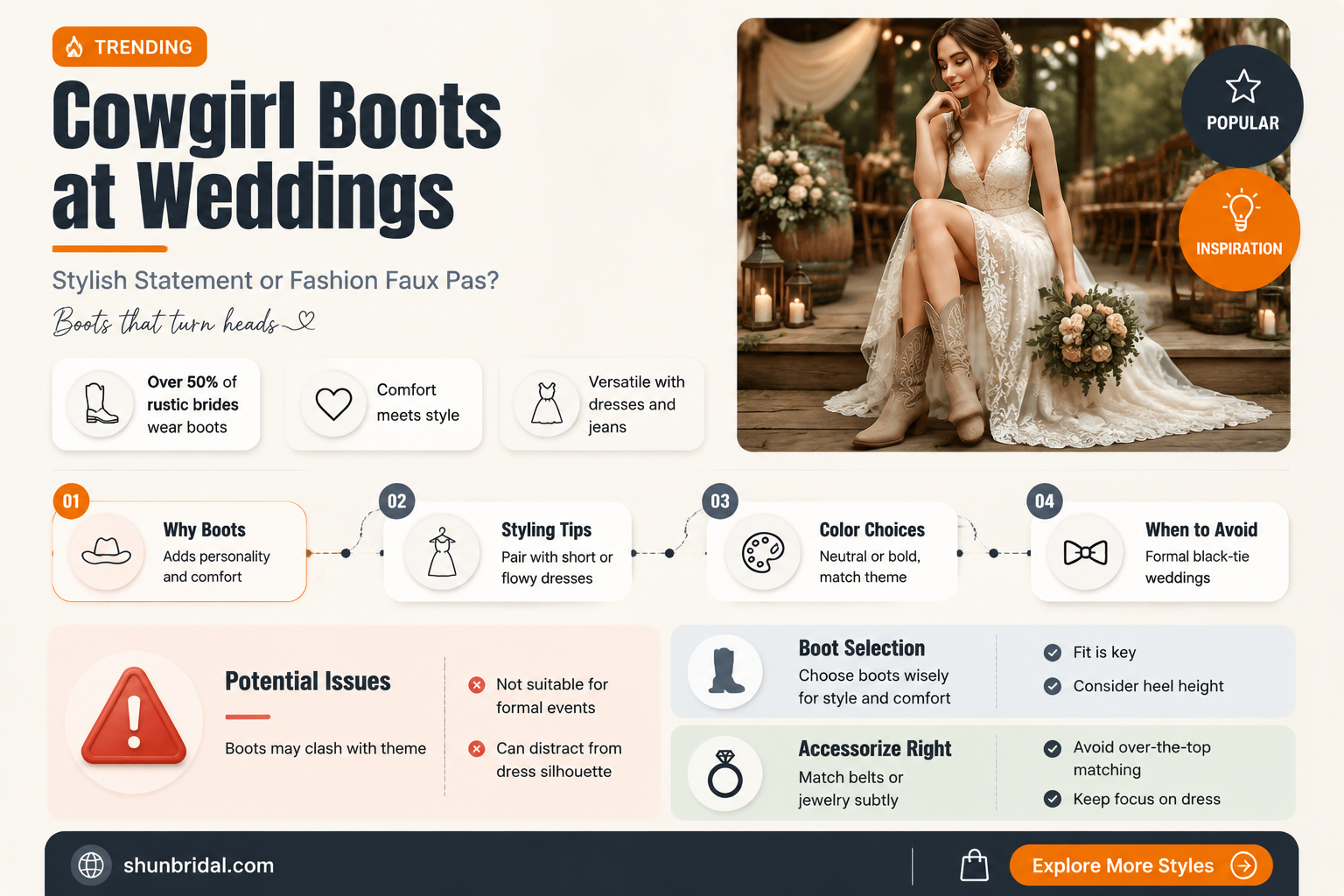Click the Adds personality and comfort text

pos(216,567)
